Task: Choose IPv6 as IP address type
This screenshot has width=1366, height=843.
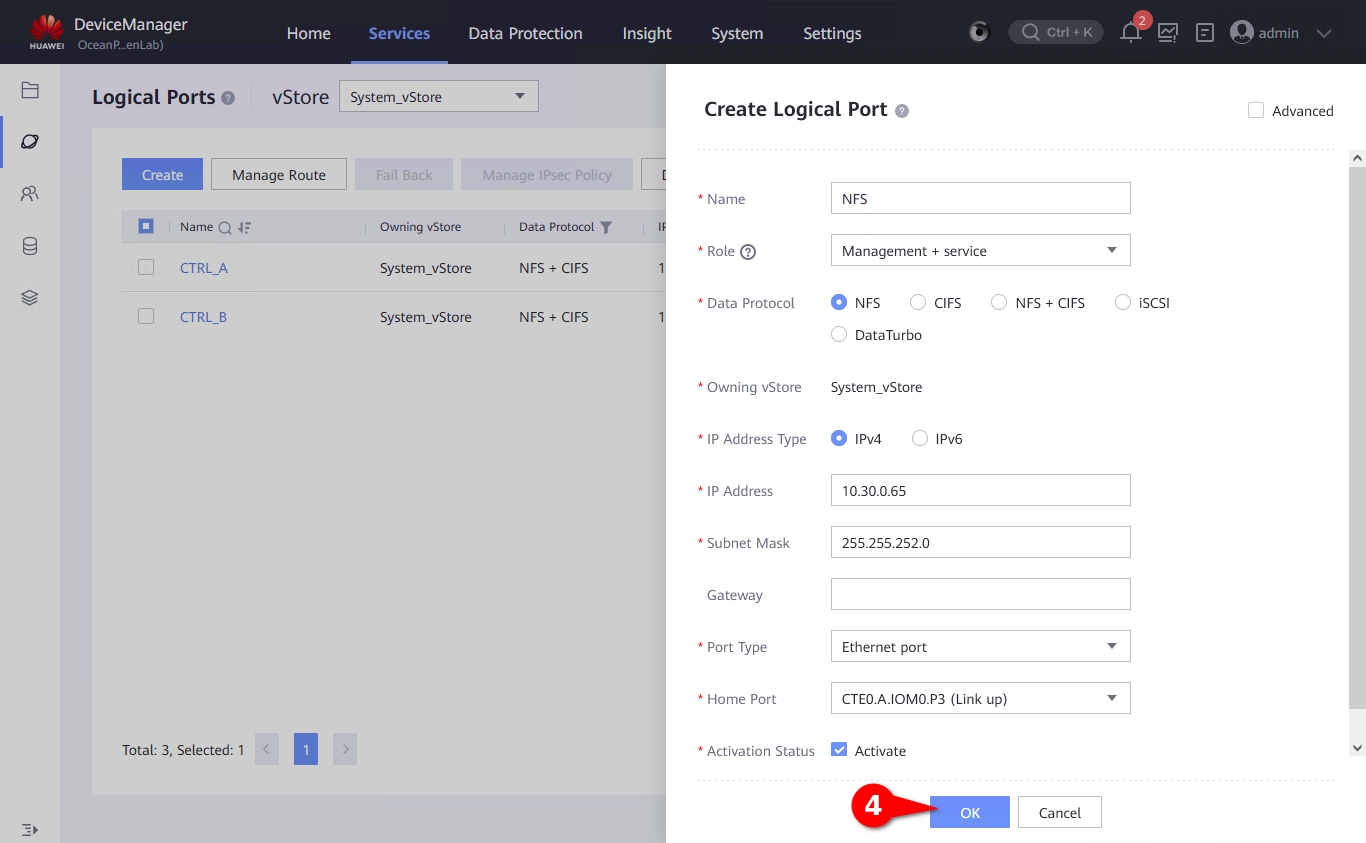Action: pyautogui.click(x=920, y=439)
